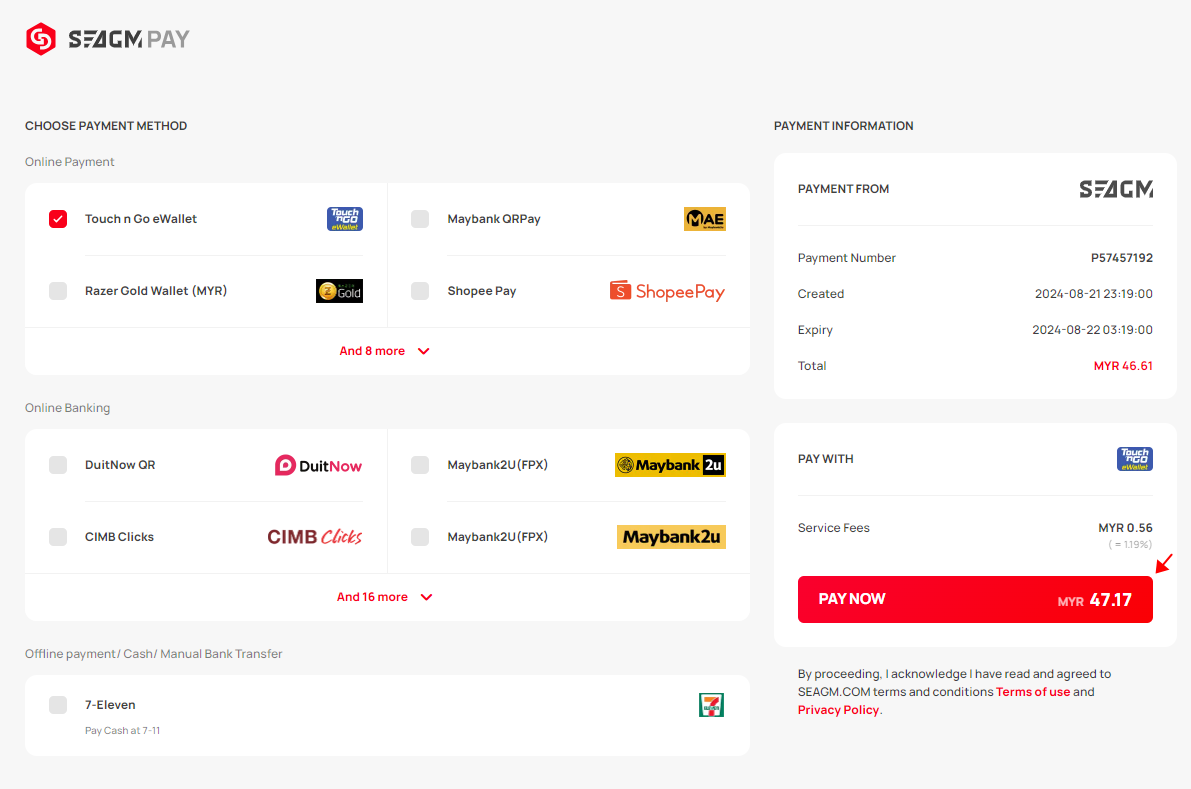
Task: Select the Razer Gold Wallet (MYR) checkbox
Action: coord(58,291)
